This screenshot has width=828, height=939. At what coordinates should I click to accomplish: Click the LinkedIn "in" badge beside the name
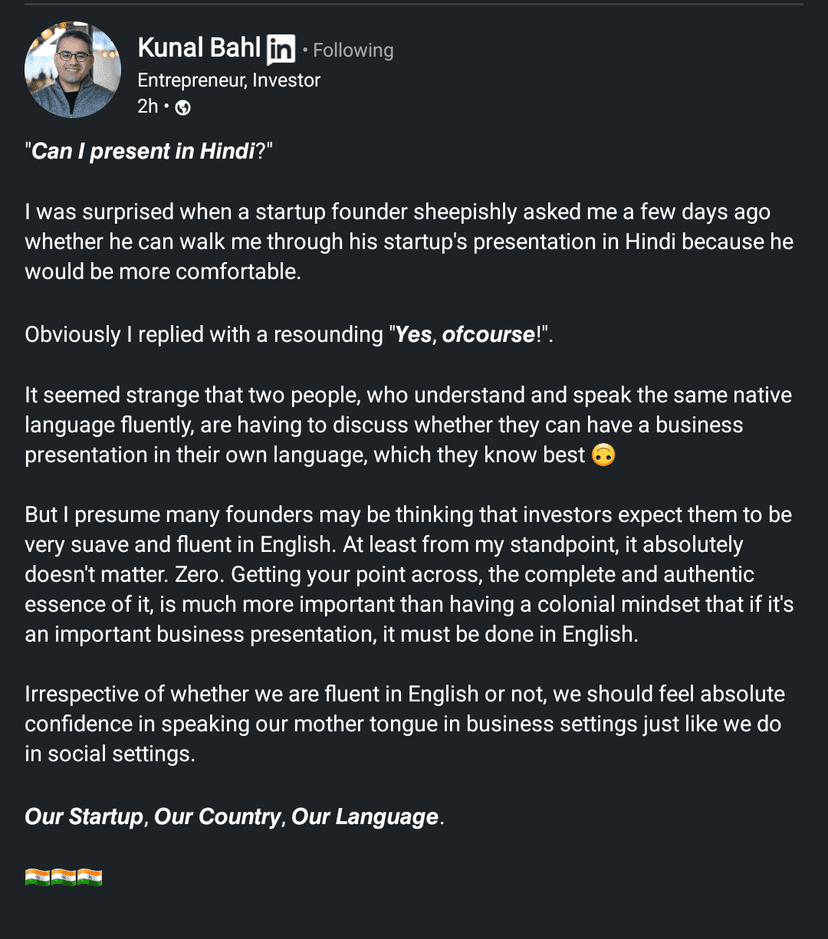281,49
